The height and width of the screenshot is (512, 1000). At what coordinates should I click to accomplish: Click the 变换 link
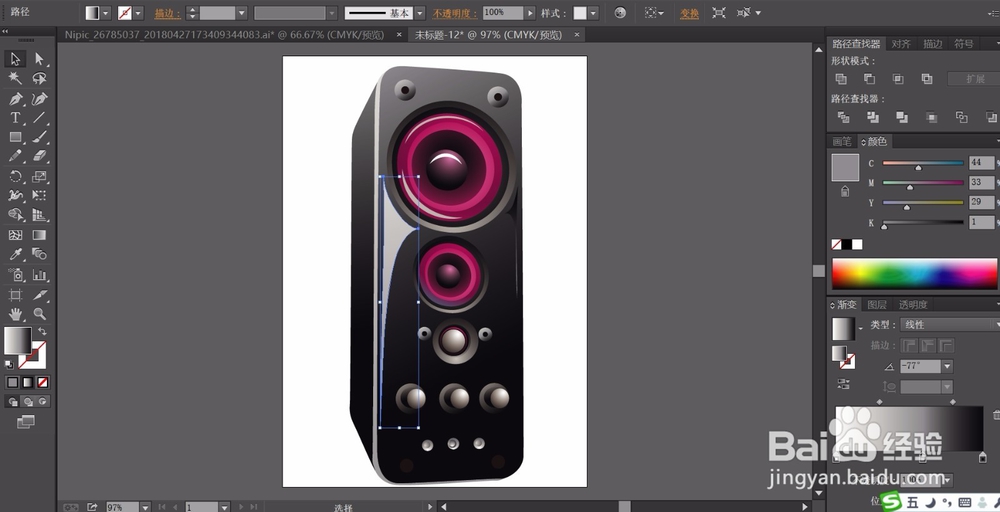(x=689, y=13)
